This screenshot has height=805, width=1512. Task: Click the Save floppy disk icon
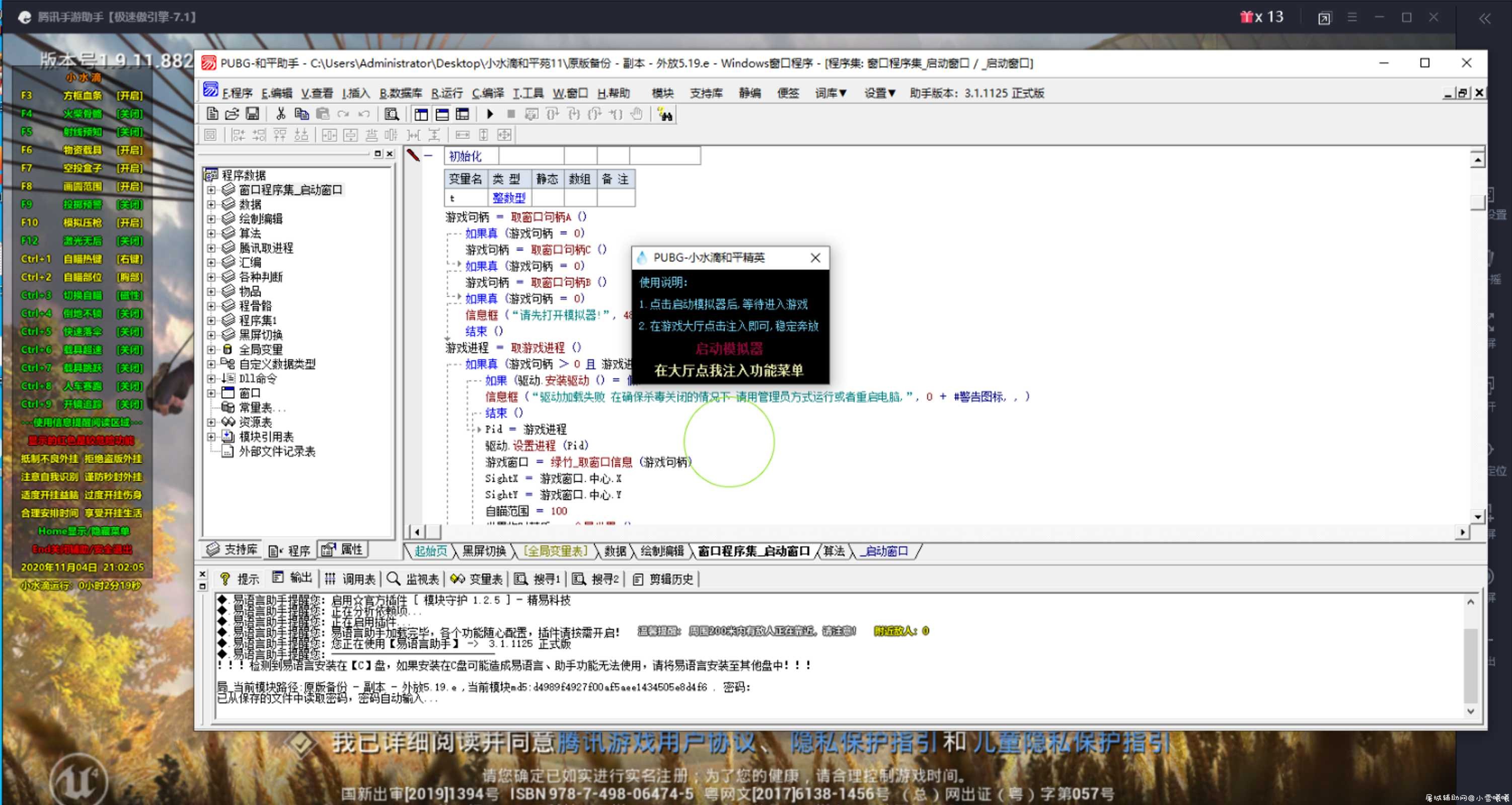point(252,114)
